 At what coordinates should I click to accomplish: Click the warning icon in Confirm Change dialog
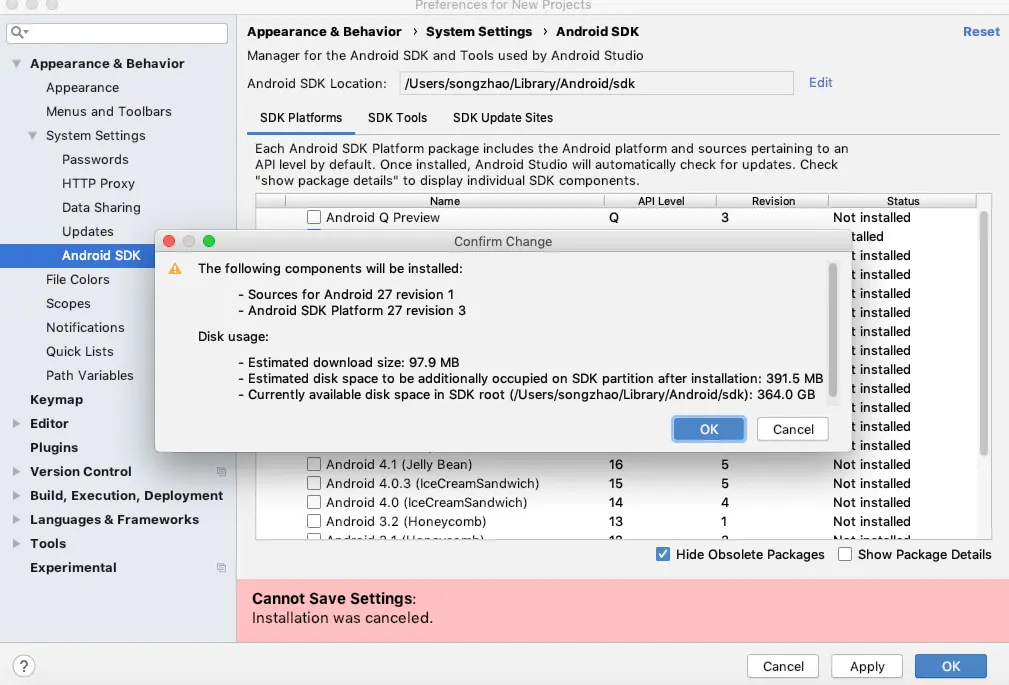[174, 268]
